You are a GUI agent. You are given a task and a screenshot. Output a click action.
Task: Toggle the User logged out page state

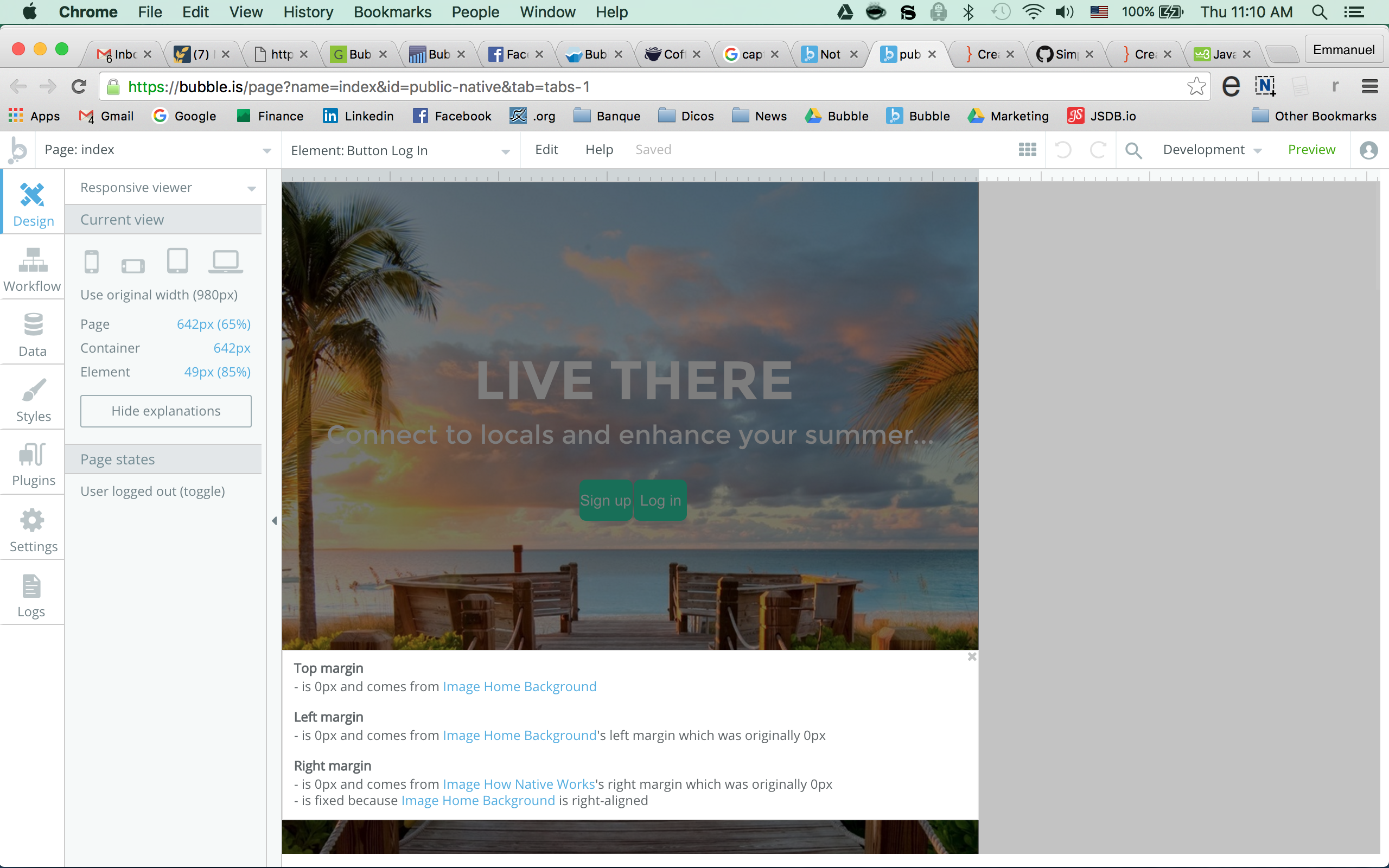point(152,492)
